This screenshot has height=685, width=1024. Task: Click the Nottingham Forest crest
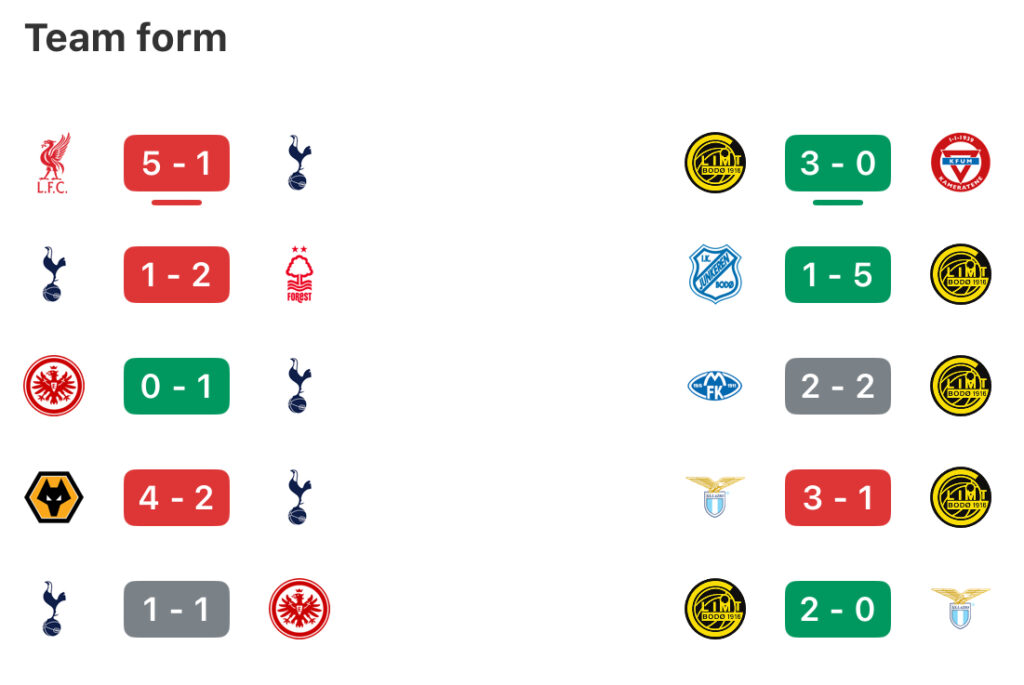pos(299,274)
